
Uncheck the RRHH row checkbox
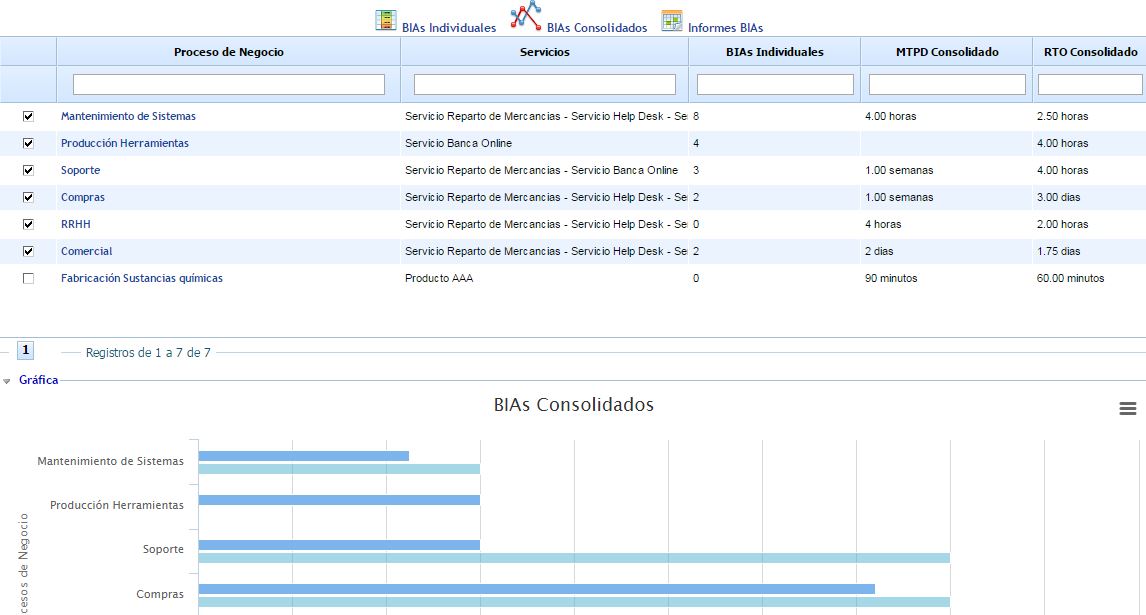pyautogui.click(x=28, y=224)
